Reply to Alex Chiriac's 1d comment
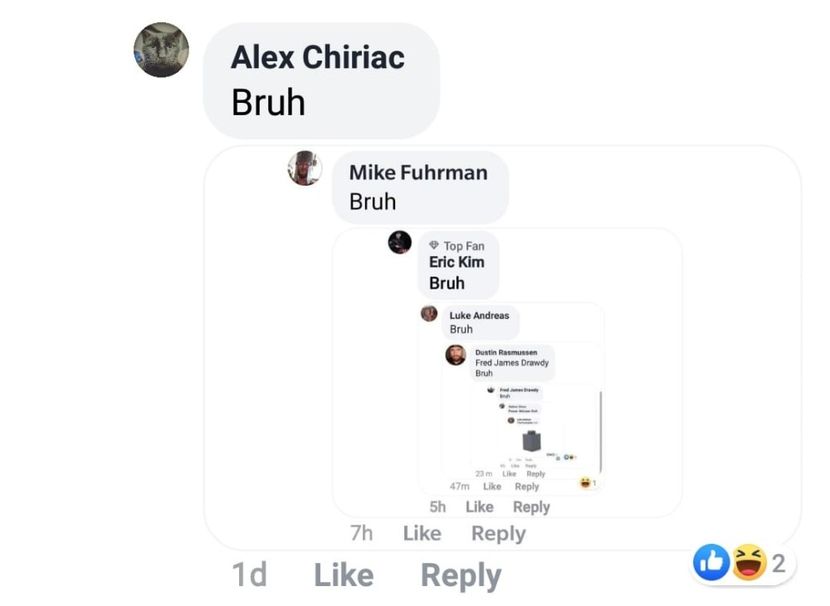830x606 pixels. pyautogui.click(x=461, y=576)
